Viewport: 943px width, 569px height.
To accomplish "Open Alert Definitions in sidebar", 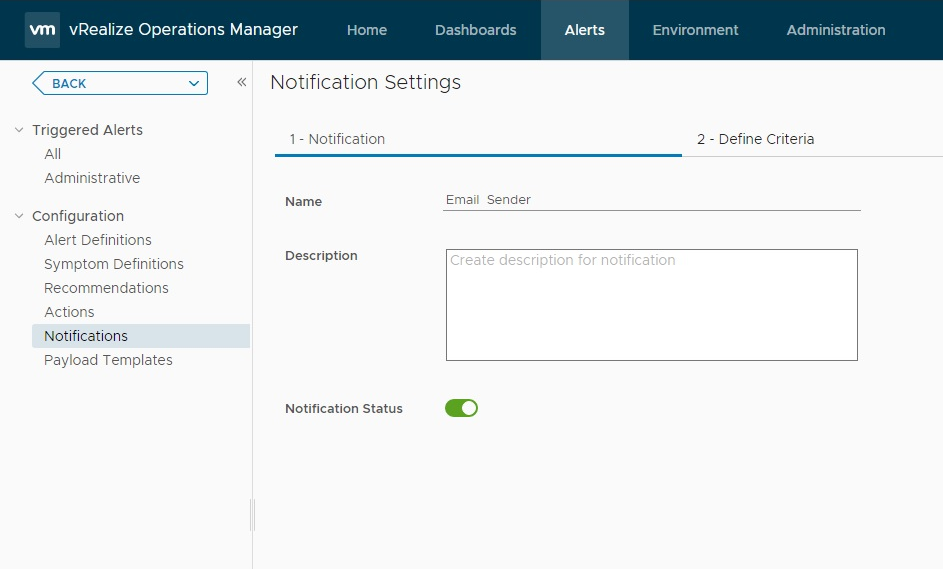I will click(x=98, y=240).
